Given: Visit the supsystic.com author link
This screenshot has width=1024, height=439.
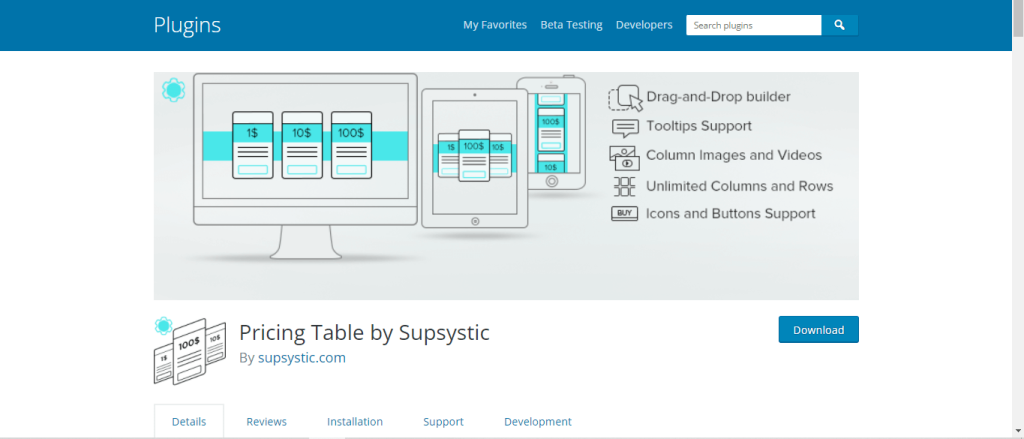Looking at the screenshot, I should (302, 358).
